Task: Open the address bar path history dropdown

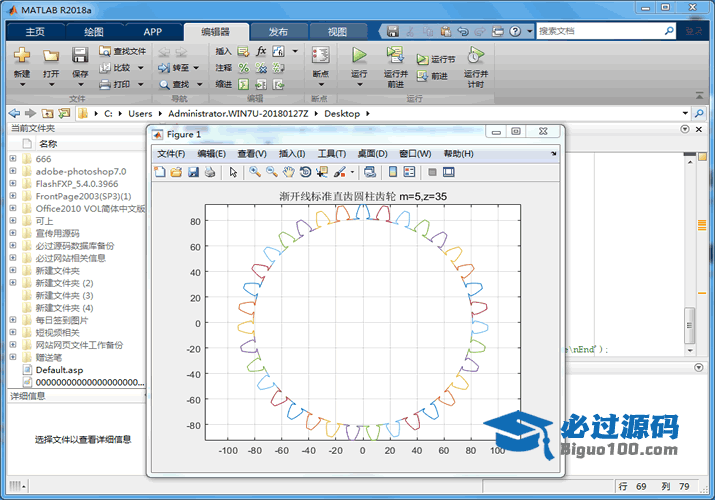Action: pyautogui.click(x=685, y=113)
